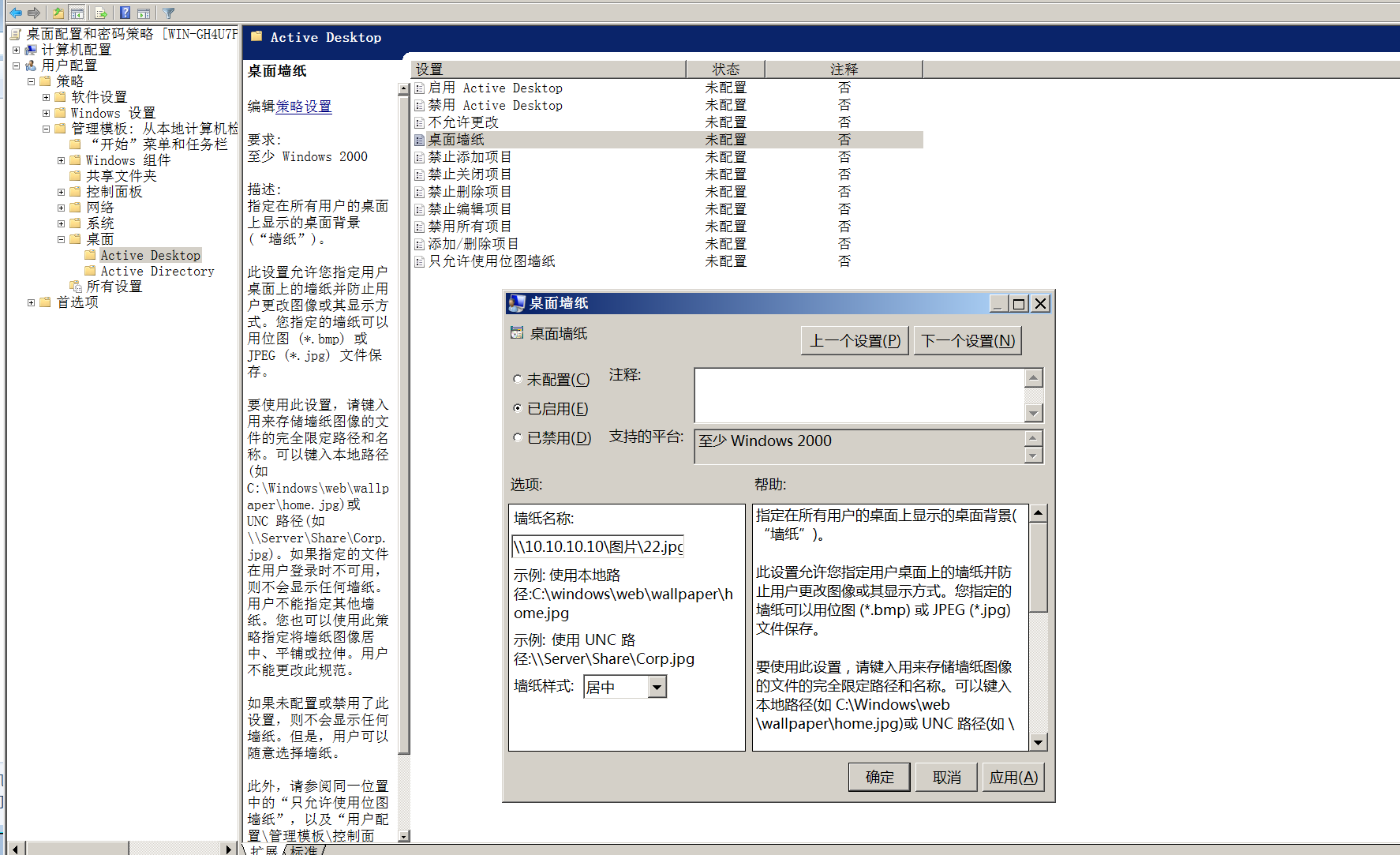Click the 状态 column header
The image size is (1400, 855).
726,69
